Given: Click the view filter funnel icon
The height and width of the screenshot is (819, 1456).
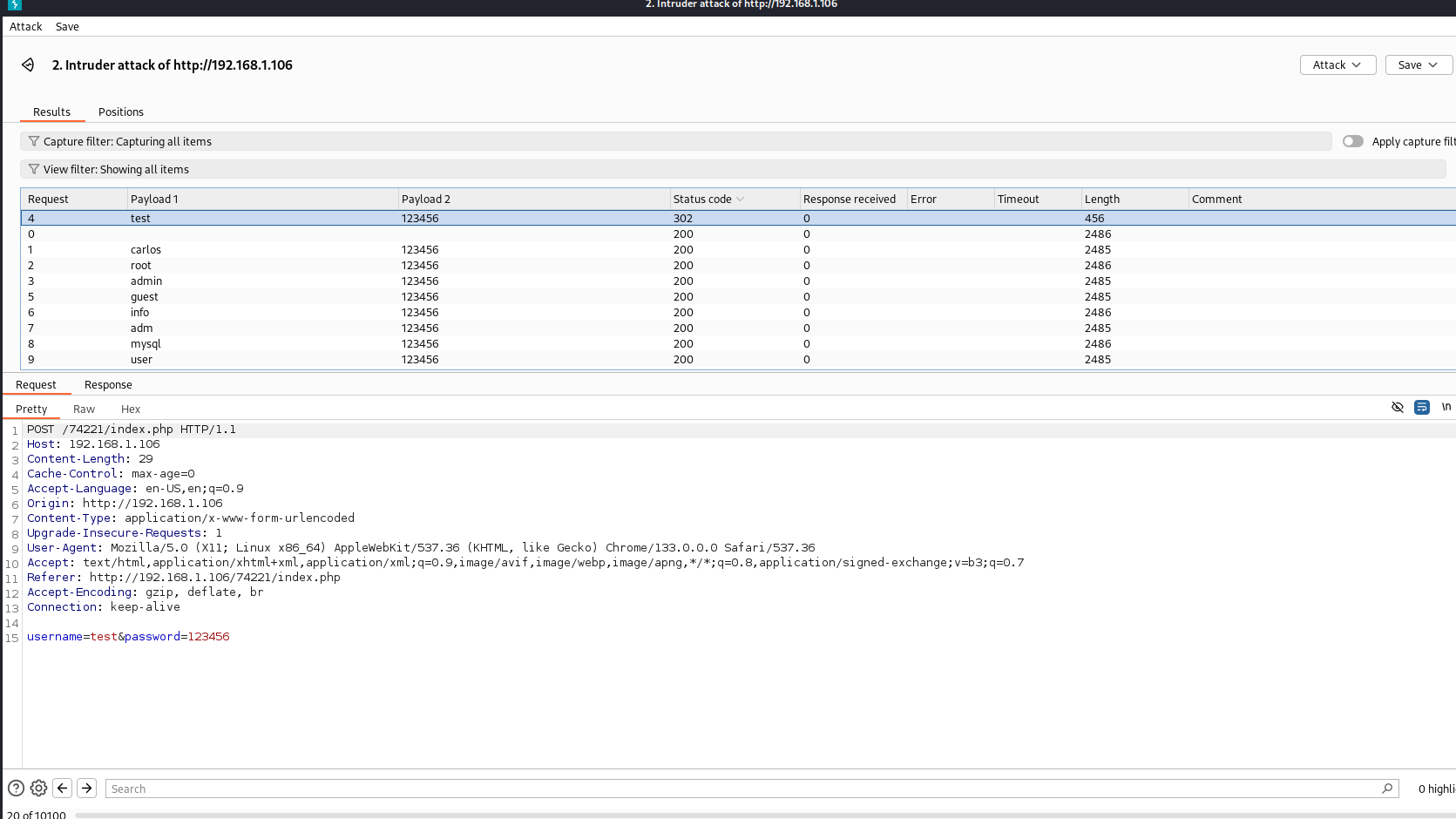Looking at the screenshot, I should (34, 169).
